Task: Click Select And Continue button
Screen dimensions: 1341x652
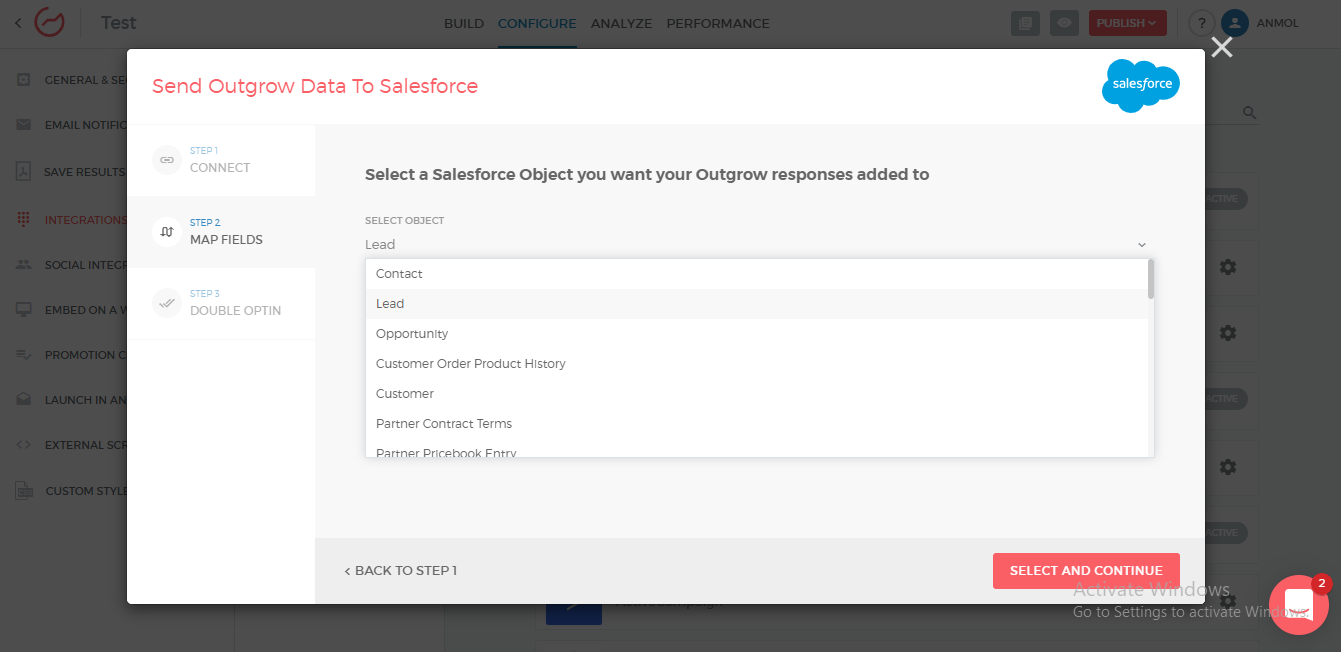Action: point(1086,571)
